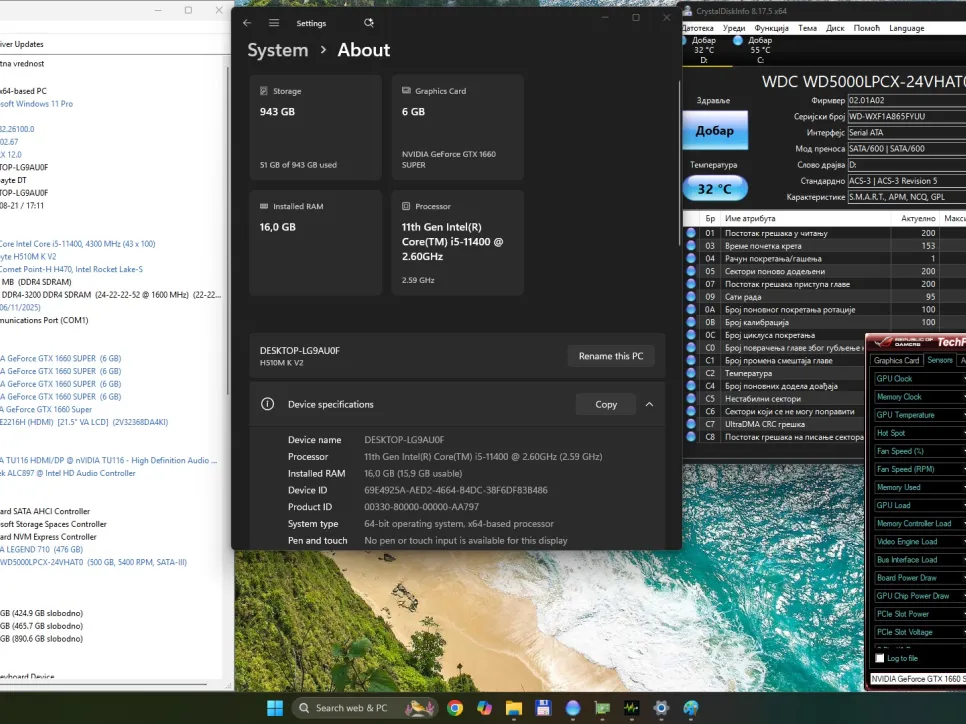Launch Copilot from the taskbar
966x724 pixels.
485,708
